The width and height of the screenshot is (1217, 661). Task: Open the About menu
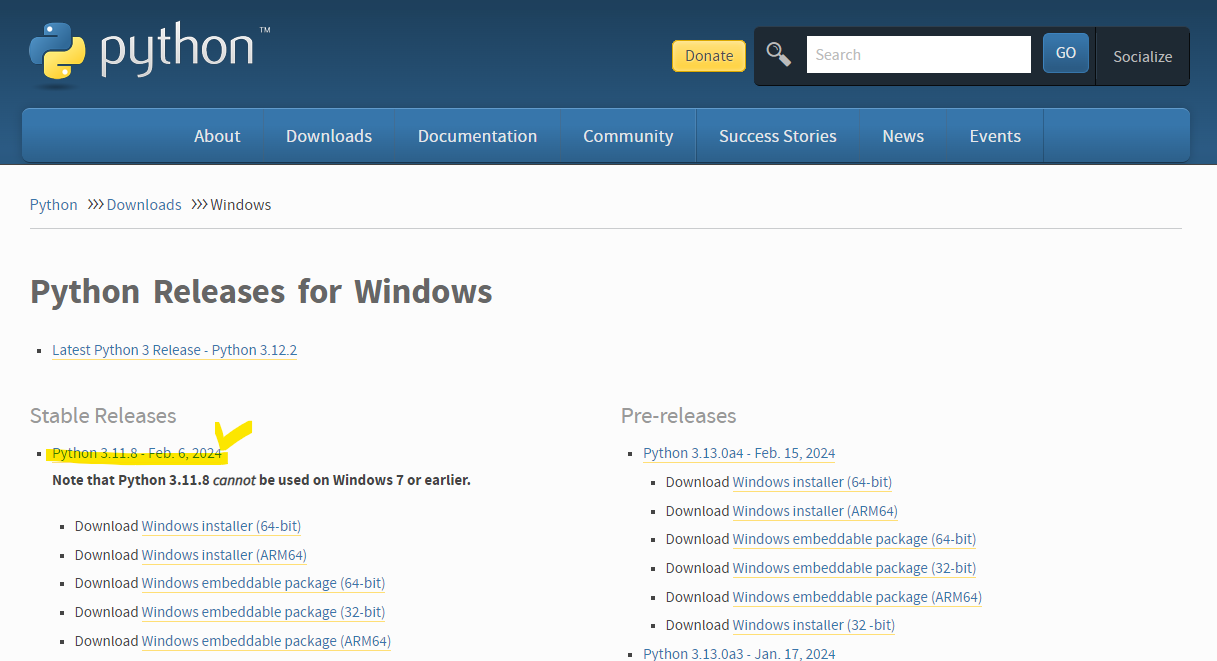217,136
